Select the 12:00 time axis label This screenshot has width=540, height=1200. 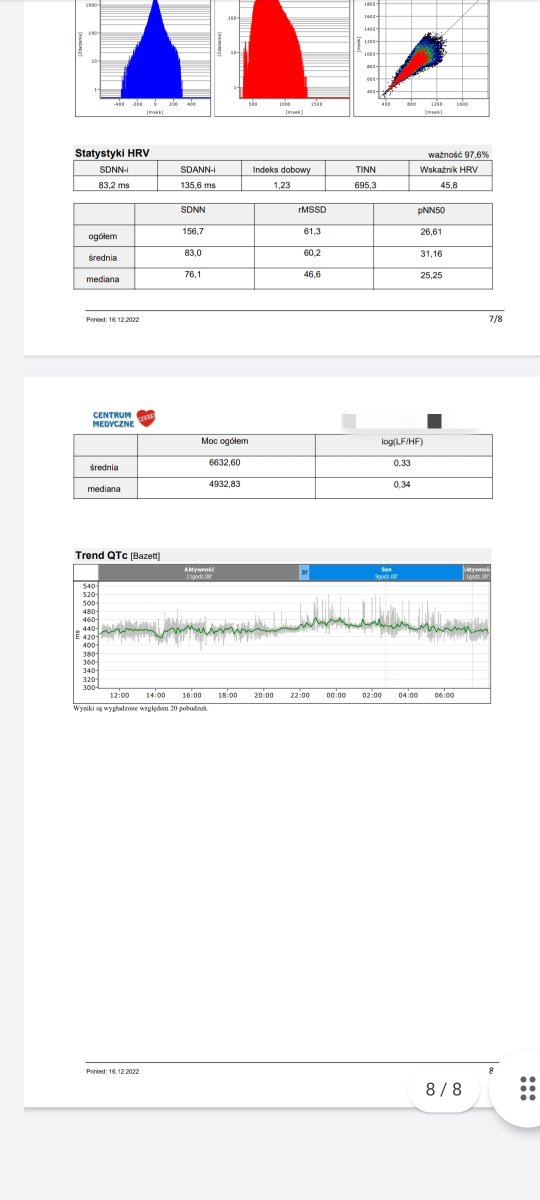(119, 695)
